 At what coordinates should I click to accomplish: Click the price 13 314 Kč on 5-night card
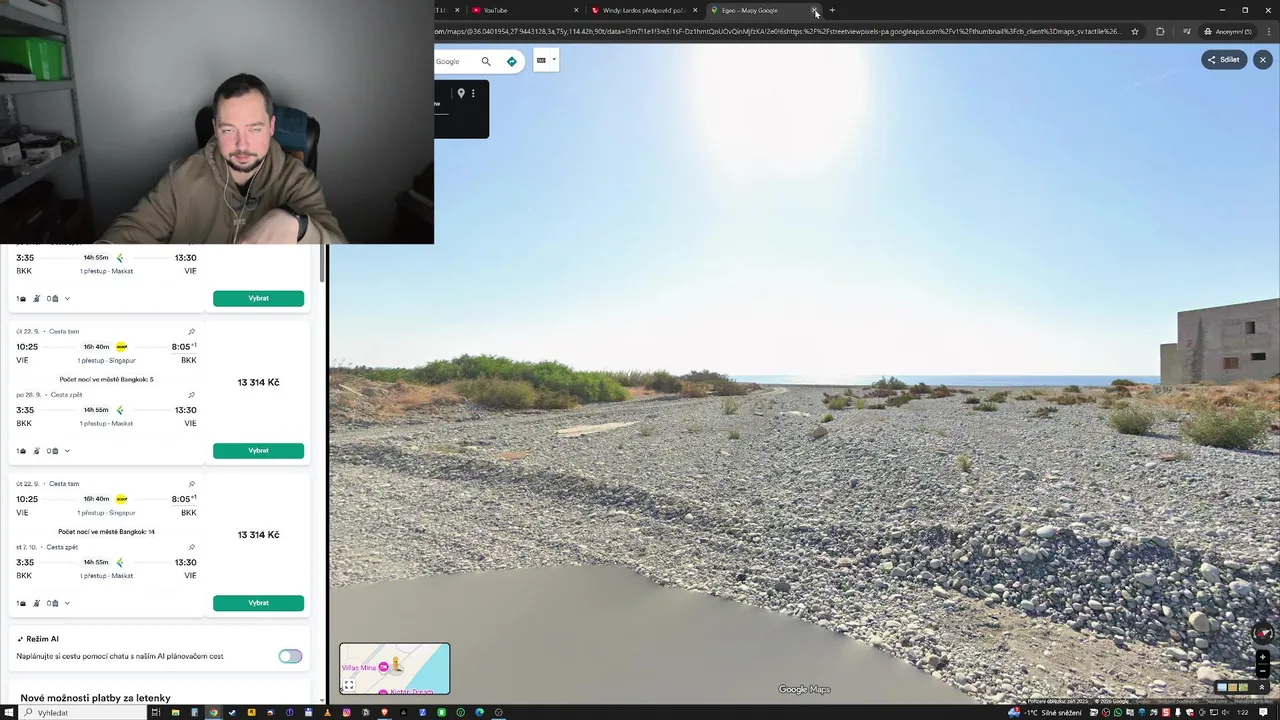click(x=258, y=382)
